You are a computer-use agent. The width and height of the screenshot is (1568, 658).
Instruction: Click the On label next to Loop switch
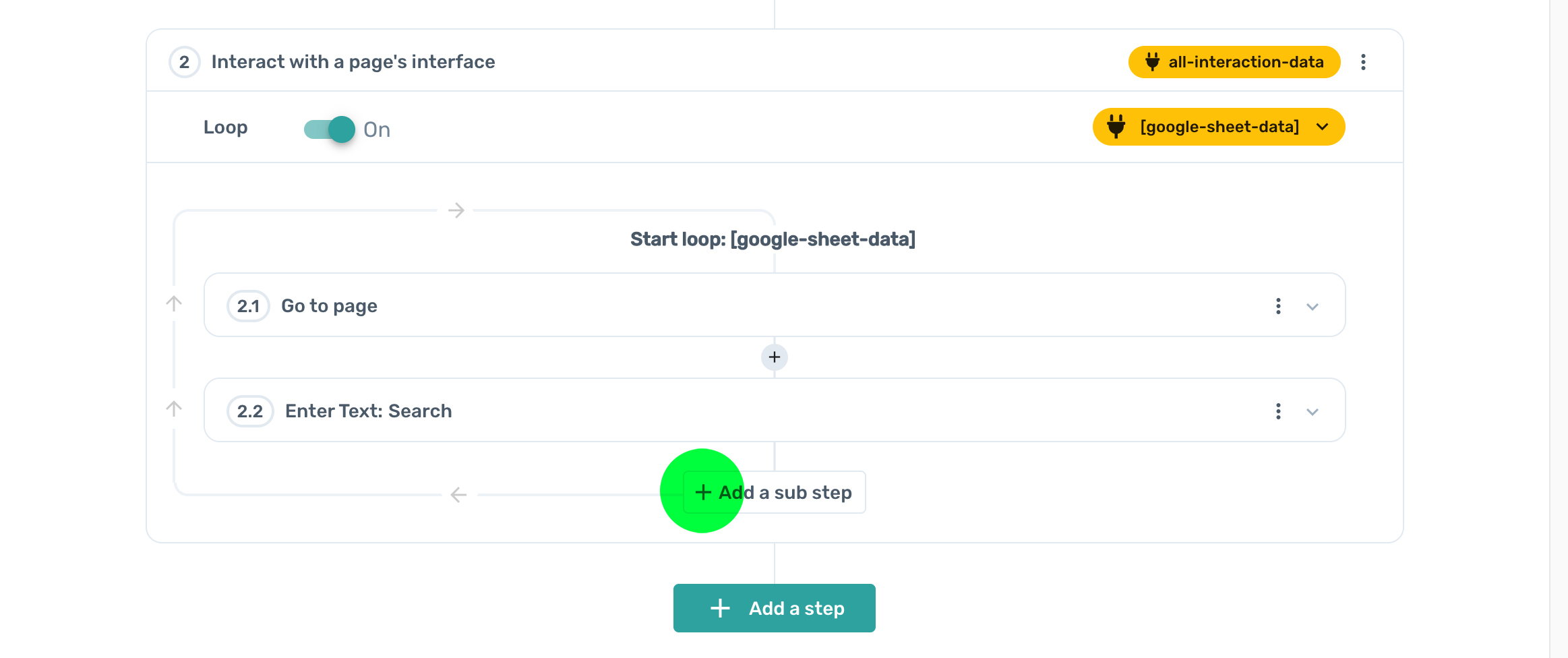point(376,129)
